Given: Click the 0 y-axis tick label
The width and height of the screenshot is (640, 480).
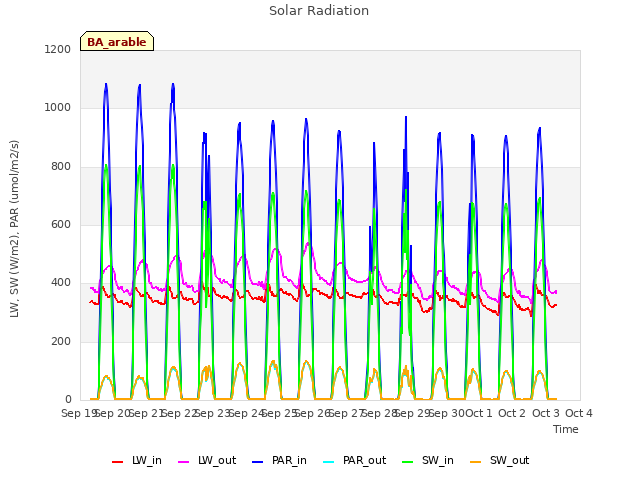Looking at the screenshot, I should tap(68, 399).
